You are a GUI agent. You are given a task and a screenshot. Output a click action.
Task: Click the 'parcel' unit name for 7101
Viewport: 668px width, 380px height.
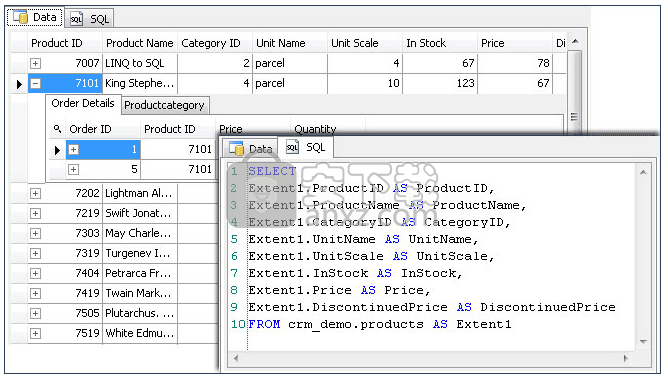pyautogui.click(x=290, y=83)
